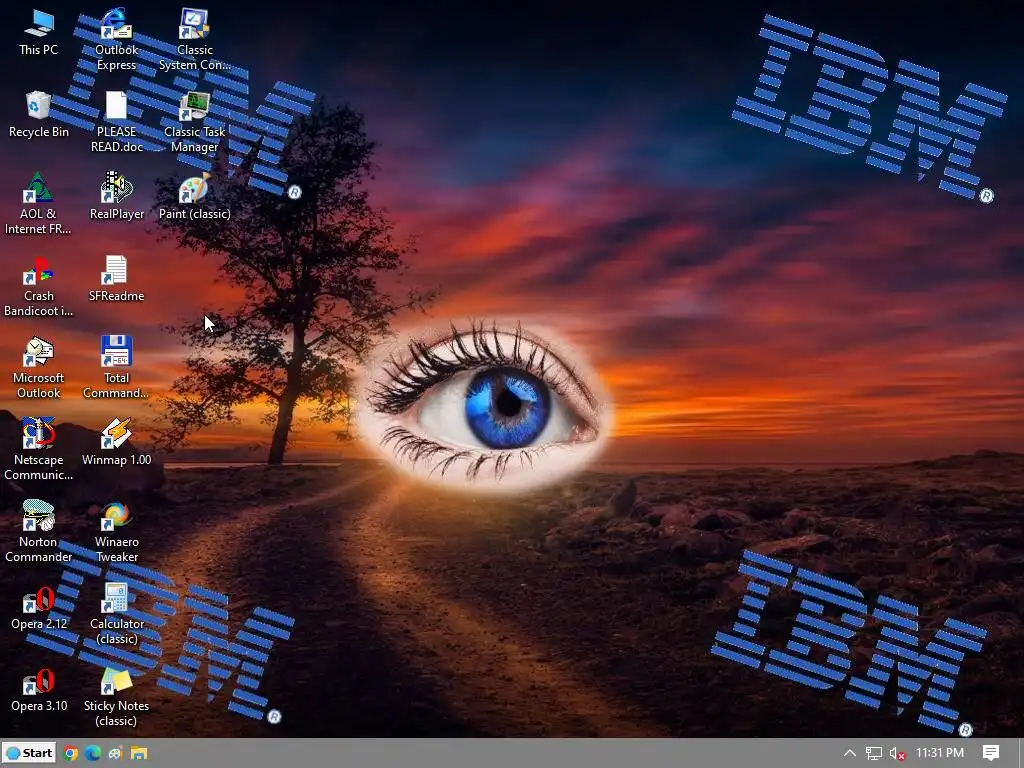Open the network status tray icon
This screenshot has width=1024, height=768.
pyautogui.click(x=874, y=753)
